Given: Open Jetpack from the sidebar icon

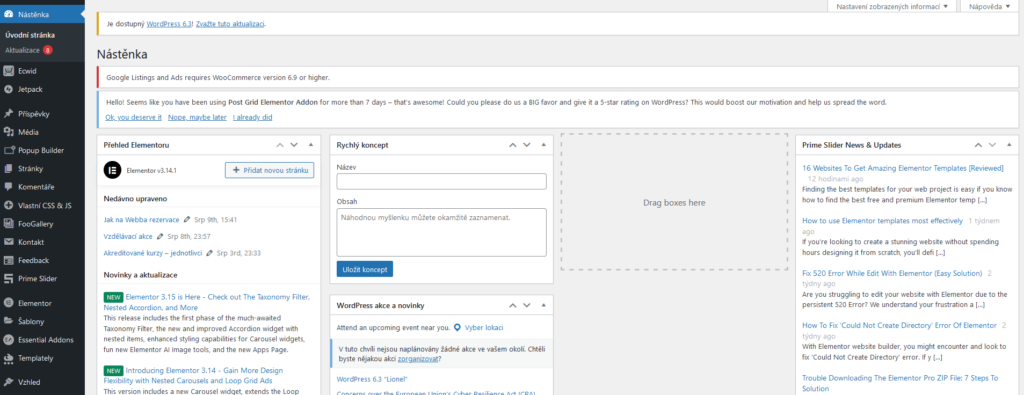Looking at the screenshot, I should point(8,89).
